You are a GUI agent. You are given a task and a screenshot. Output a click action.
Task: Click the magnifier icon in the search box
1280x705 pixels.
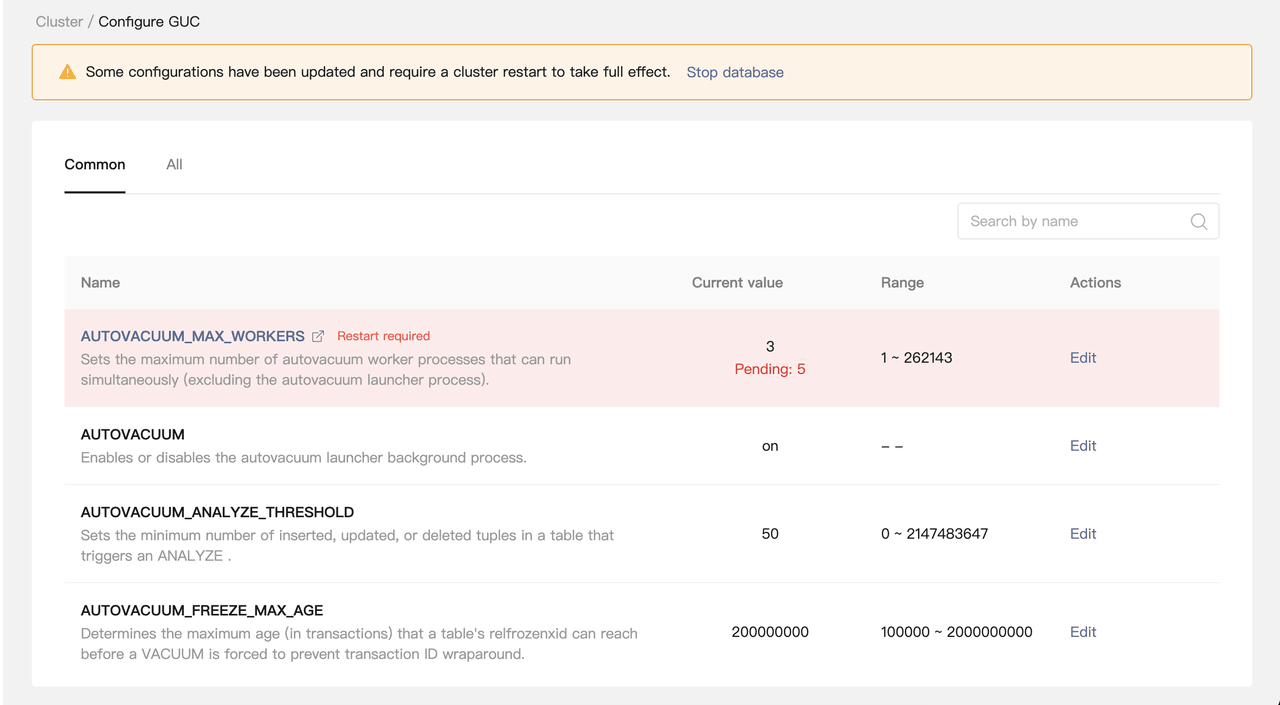(1198, 222)
